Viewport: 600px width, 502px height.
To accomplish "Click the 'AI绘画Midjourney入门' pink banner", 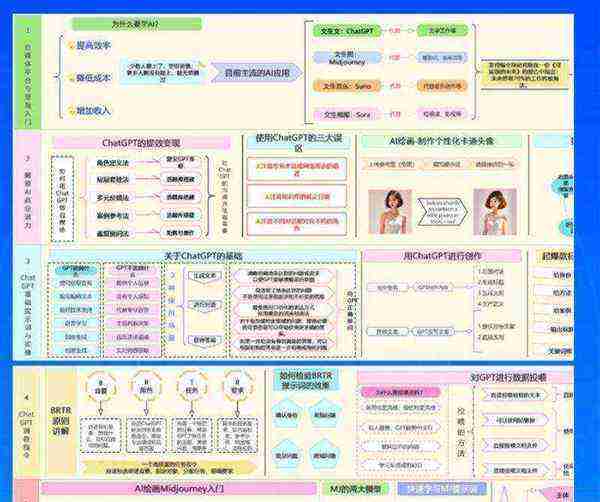I will [179, 489].
